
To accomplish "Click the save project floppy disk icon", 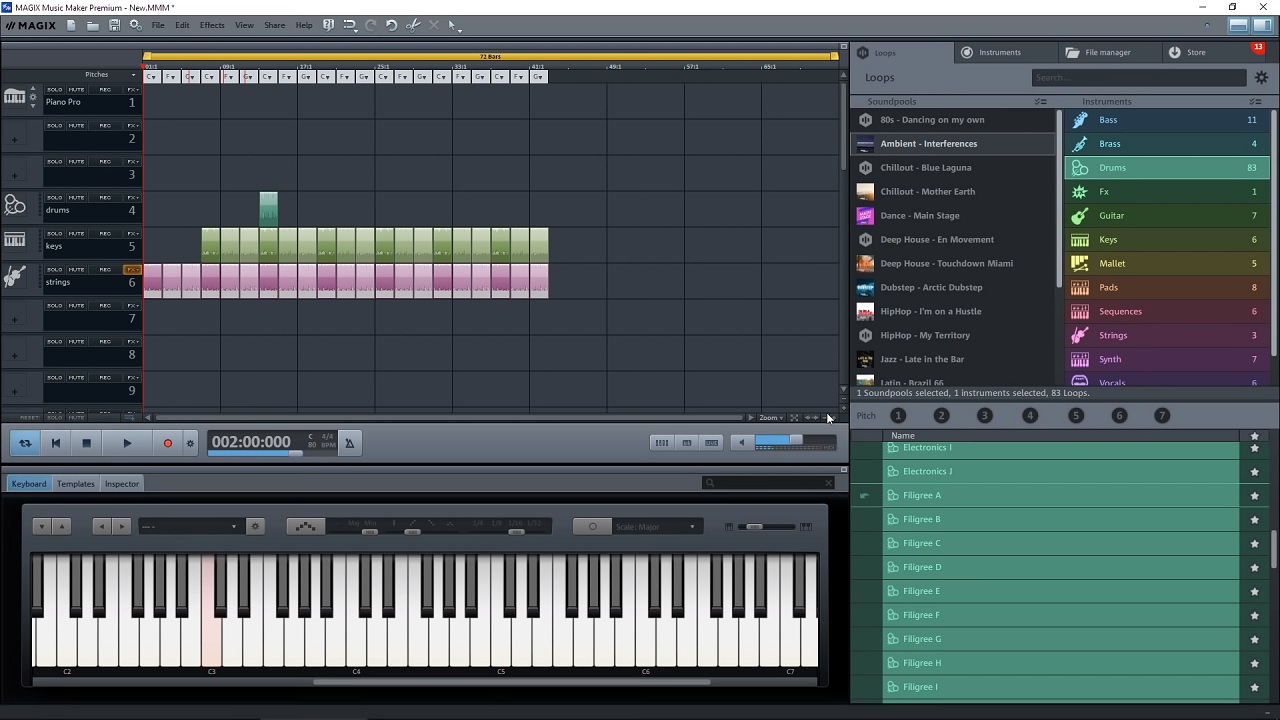I will (x=114, y=25).
